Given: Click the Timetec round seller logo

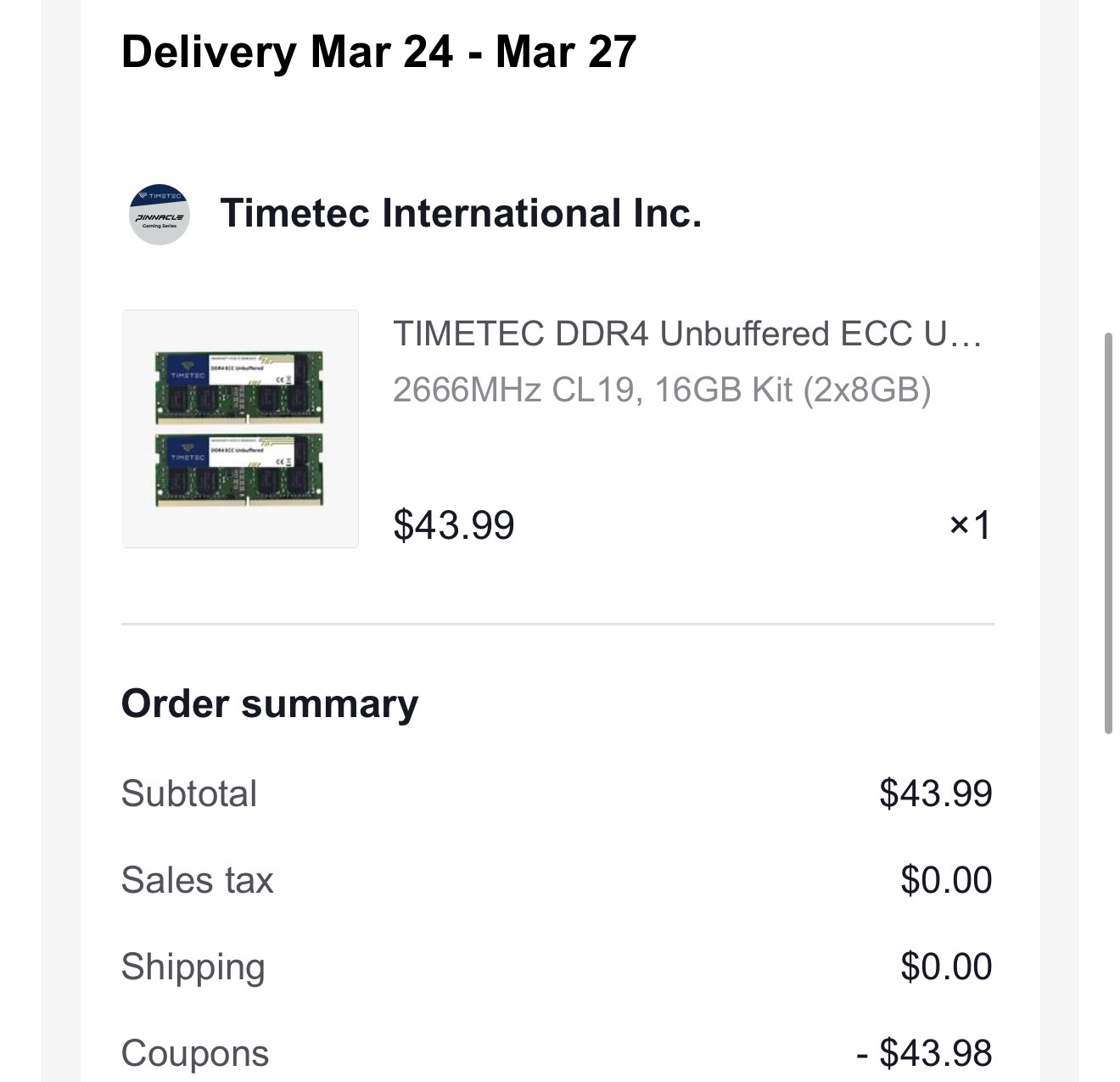Looking at the screenshot, I should point(160,214).
